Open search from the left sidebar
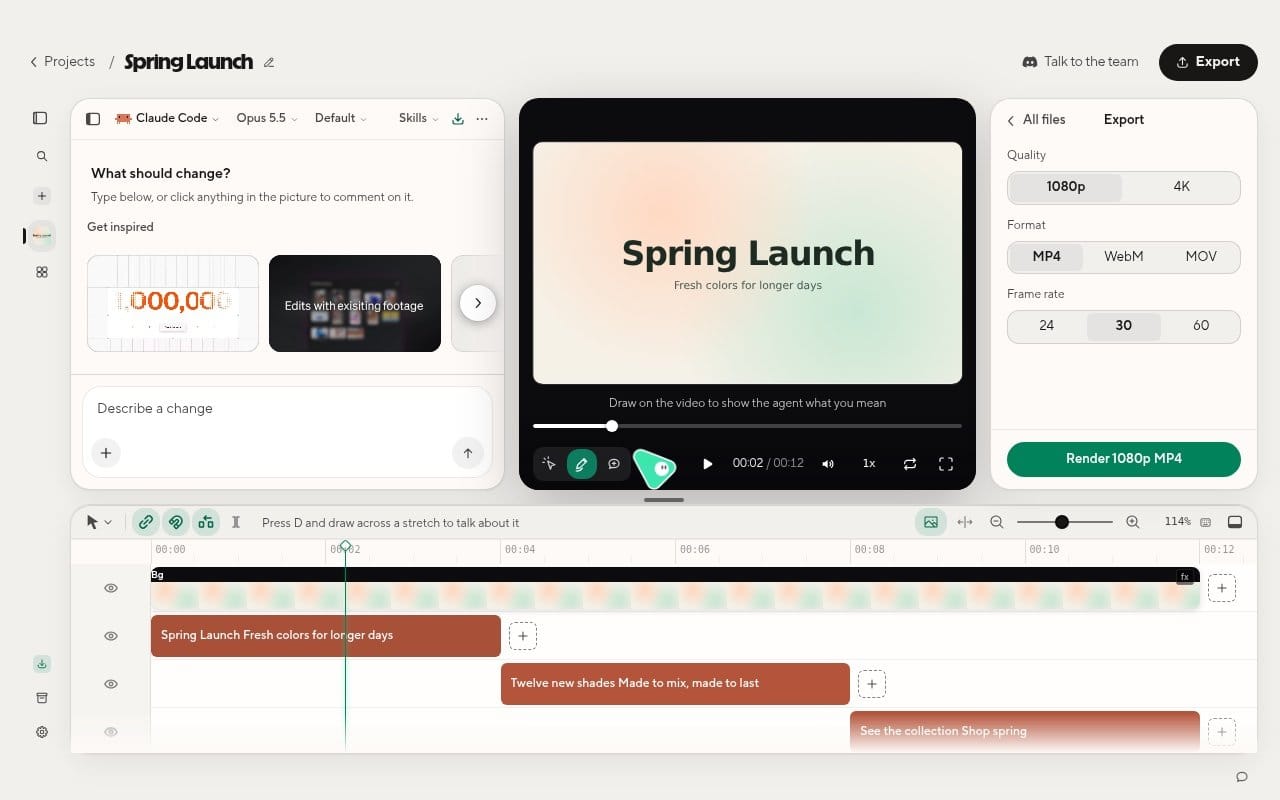Image resolution: width=1280 pixels, height=800 pixels. click(41, 156)
